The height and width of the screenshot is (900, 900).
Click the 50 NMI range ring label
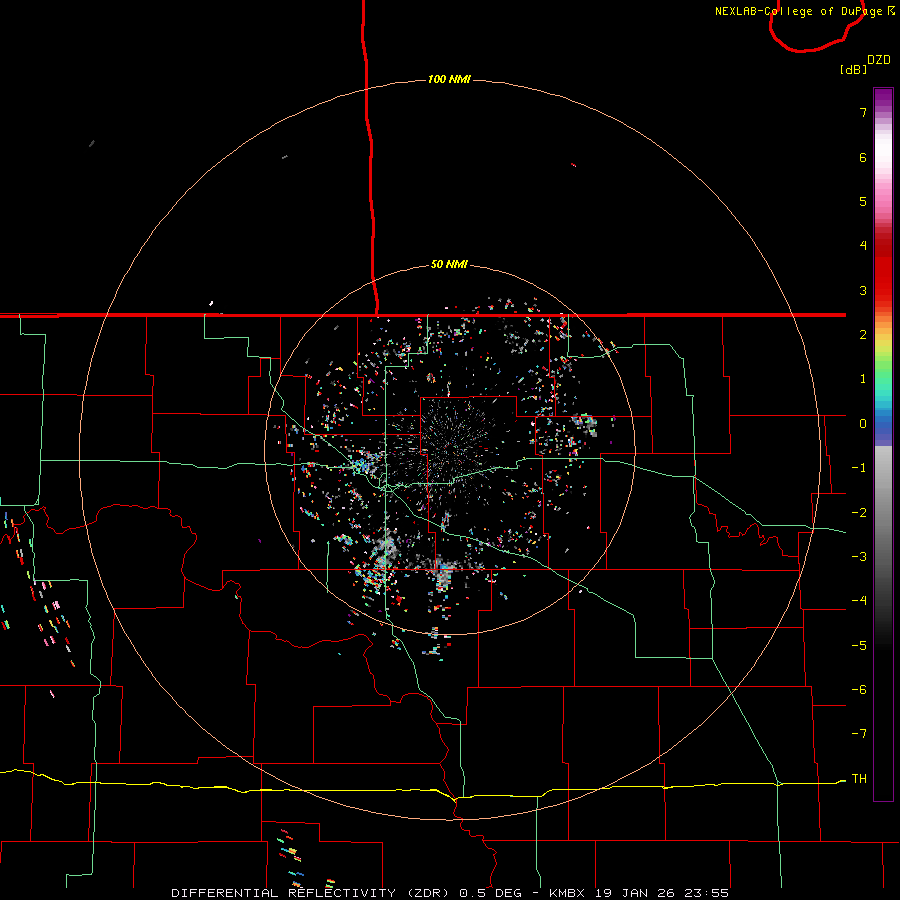[x=449, y=264]
